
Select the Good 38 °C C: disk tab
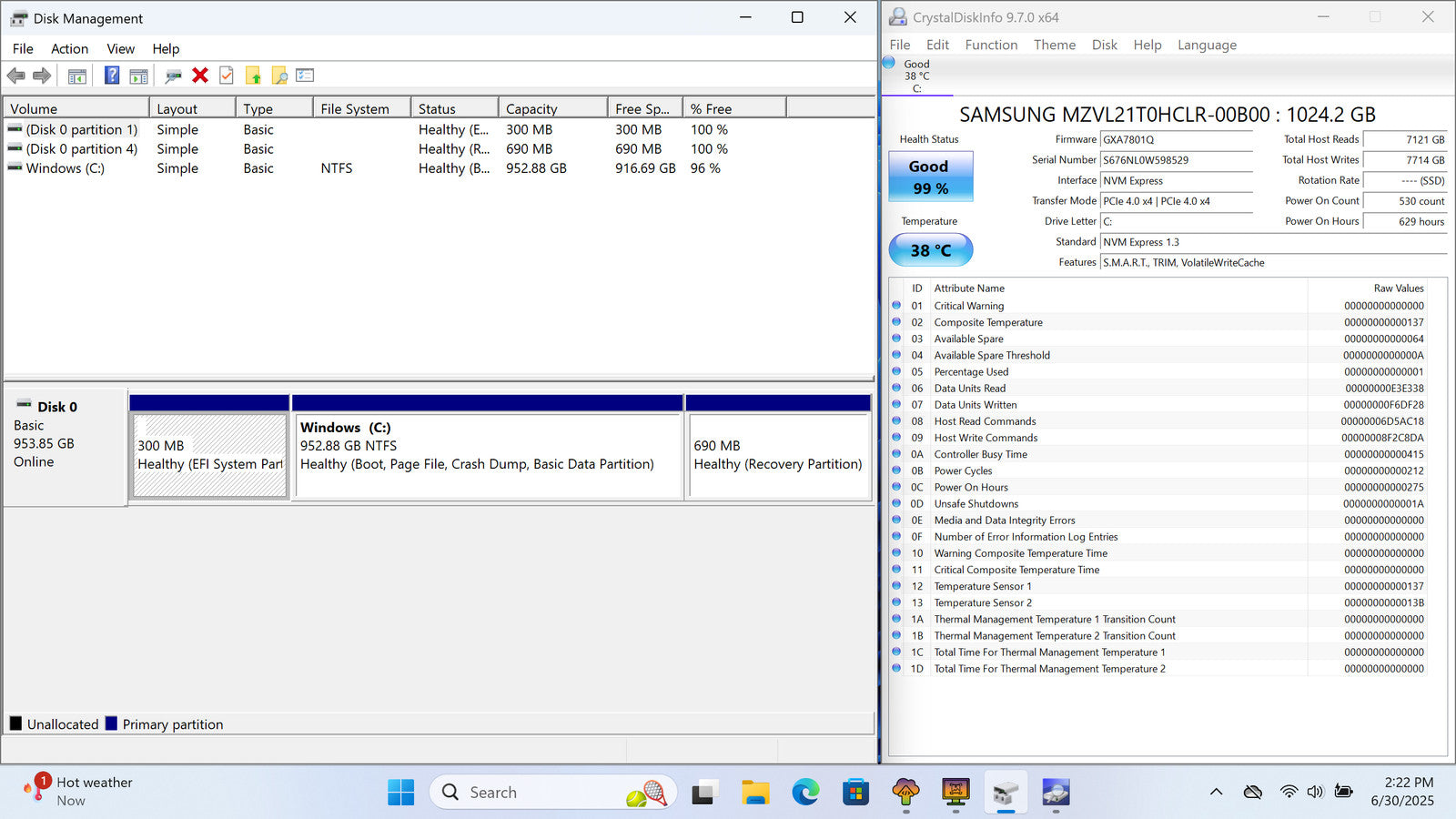tap(916, 76)
